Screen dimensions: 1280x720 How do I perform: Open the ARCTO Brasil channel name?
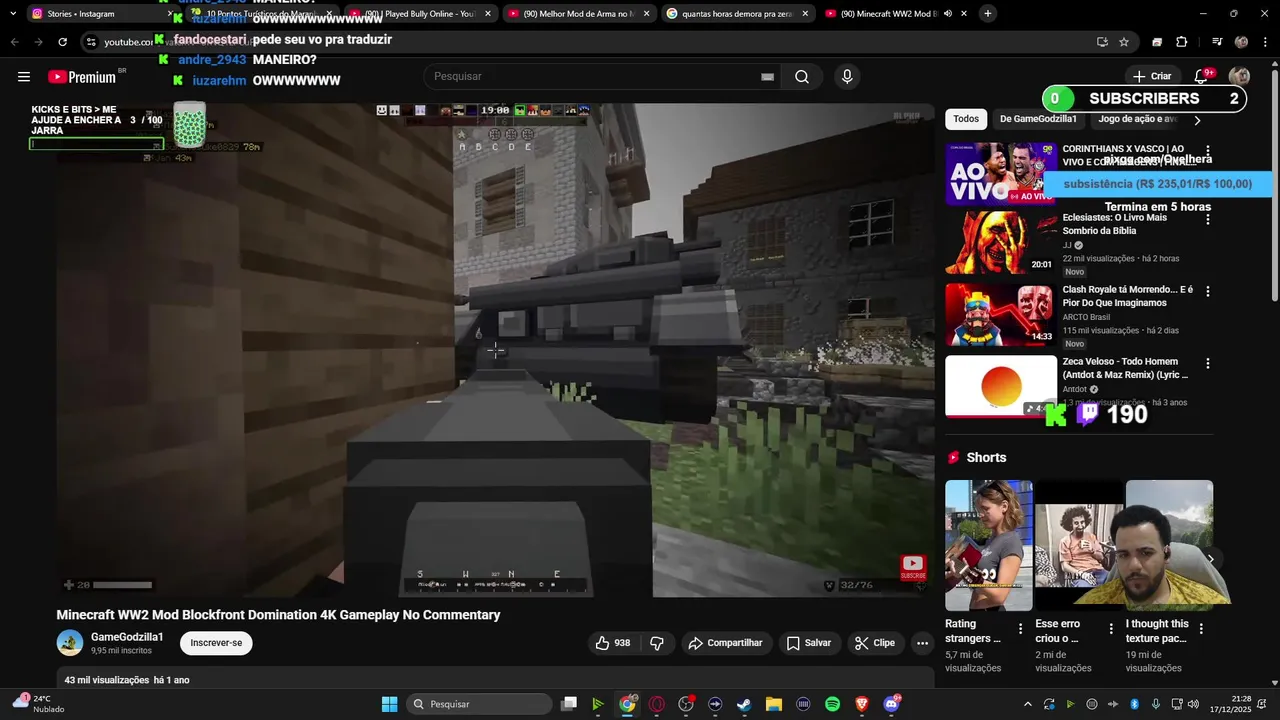click(x=1086, y=317)
